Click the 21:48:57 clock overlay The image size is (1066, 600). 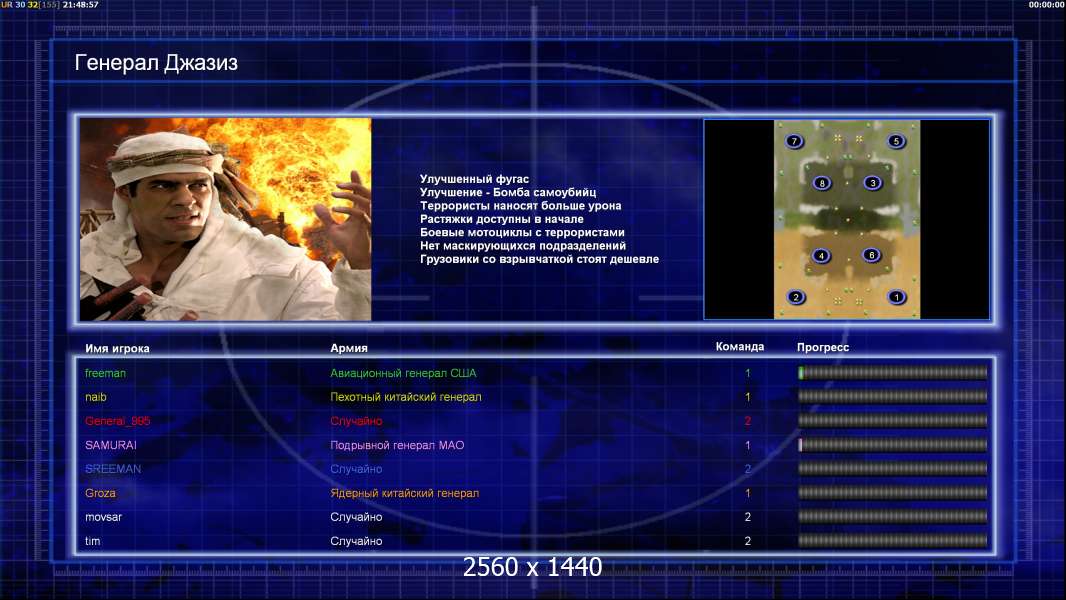point(80,5)
